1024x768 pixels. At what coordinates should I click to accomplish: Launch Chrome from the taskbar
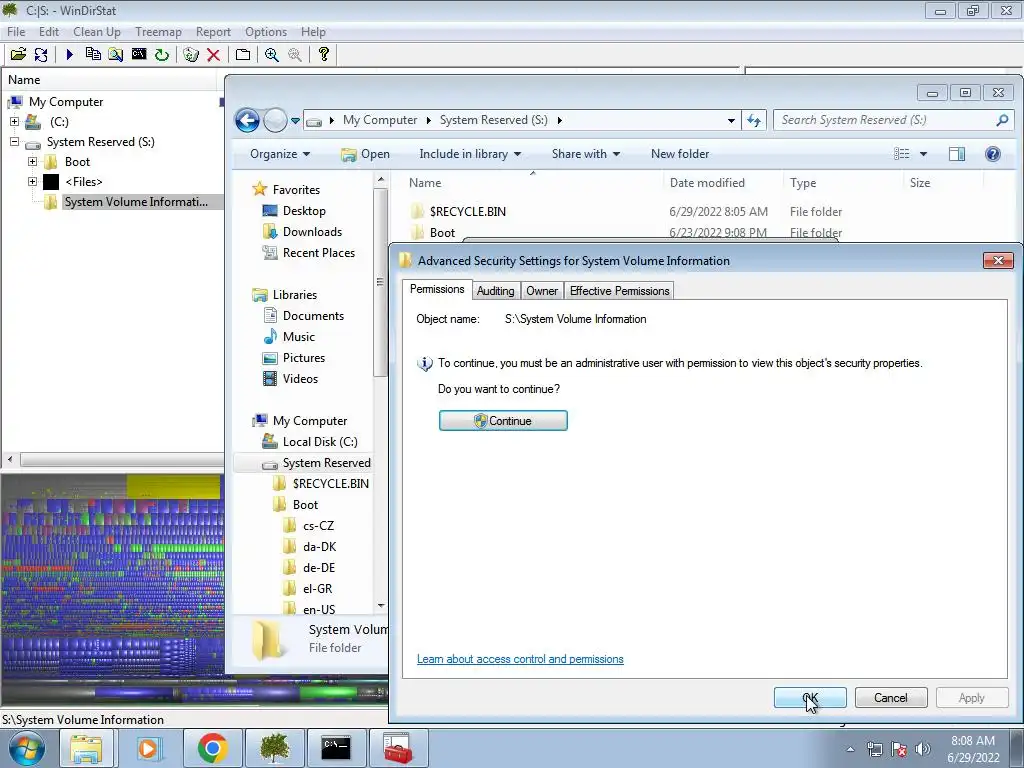tap(212, 748)
